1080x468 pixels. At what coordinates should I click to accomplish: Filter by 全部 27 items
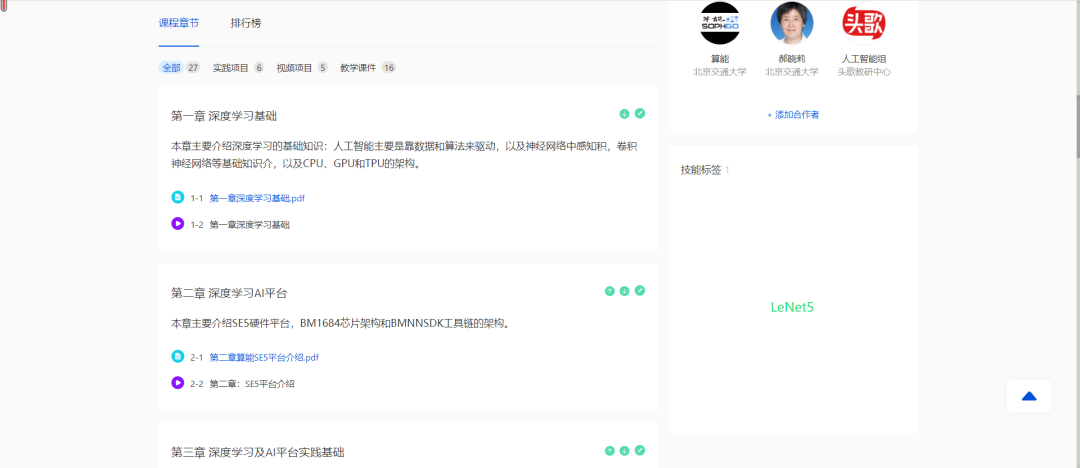pyautogui.click(x=180, y=68)
